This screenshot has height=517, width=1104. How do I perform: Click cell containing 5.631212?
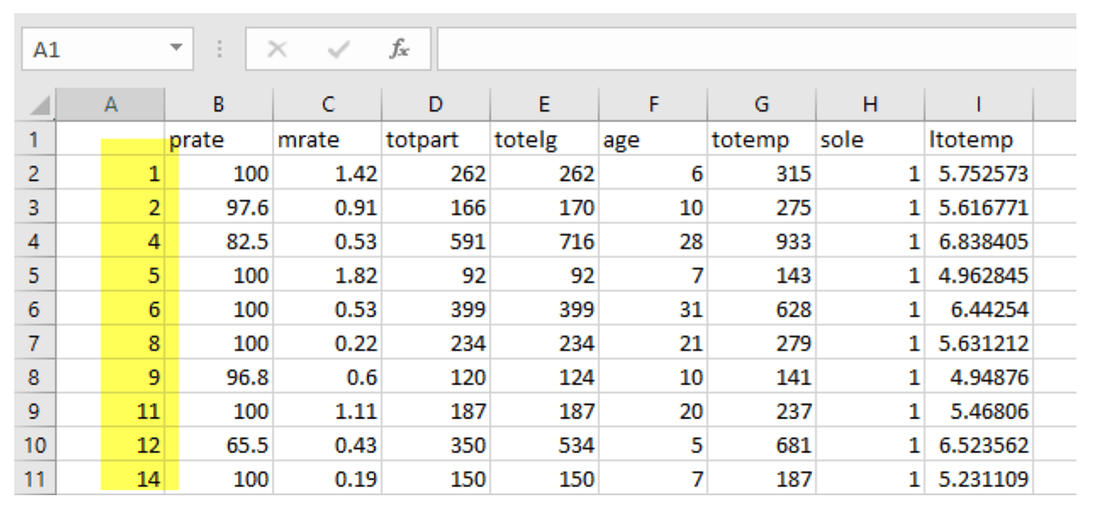pos(979,342)
